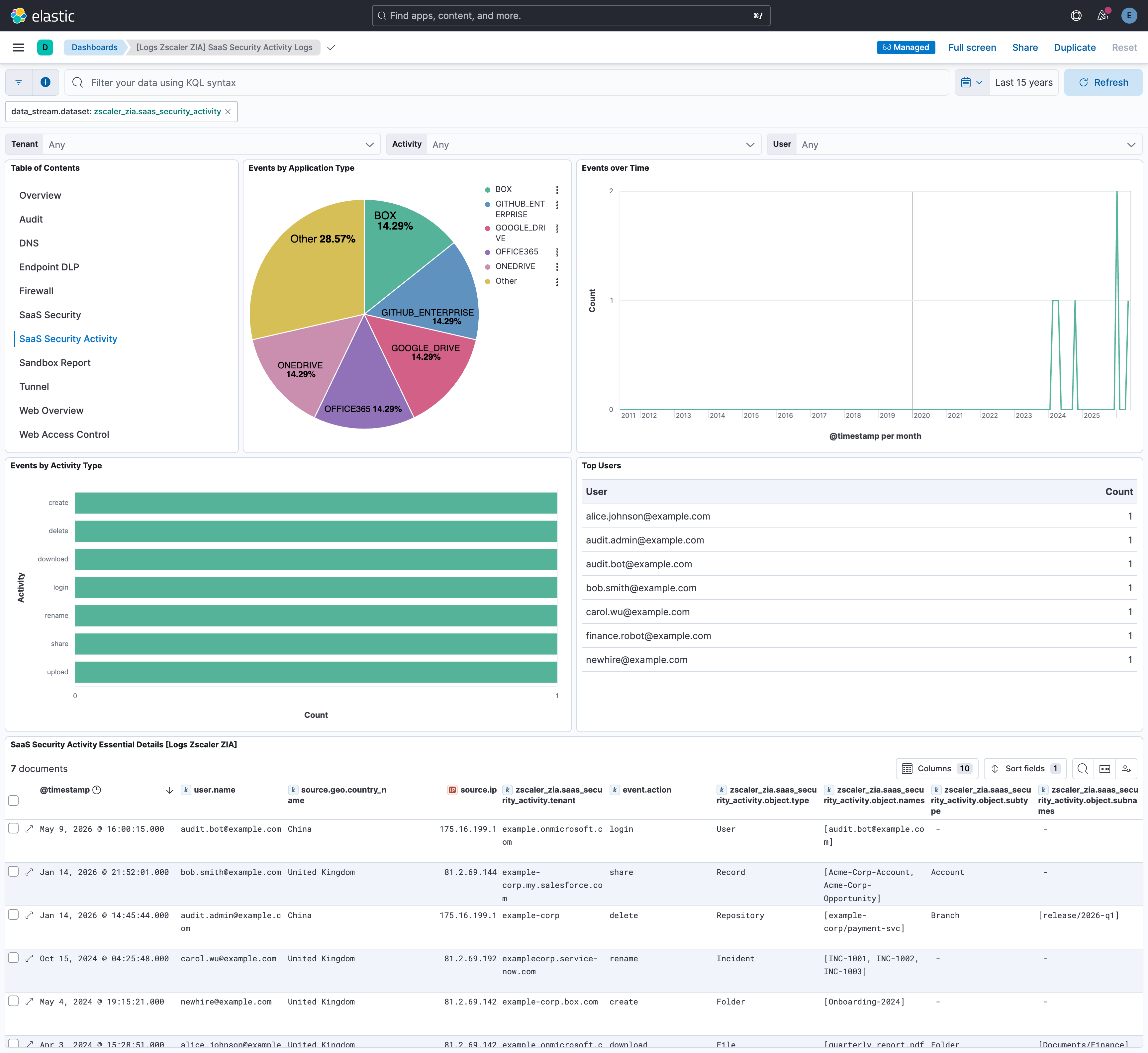The height and width of the screenshot is (1053, 1148).
Task: Expand the Tenant control dropdown
Action: (x=212, y=145)
